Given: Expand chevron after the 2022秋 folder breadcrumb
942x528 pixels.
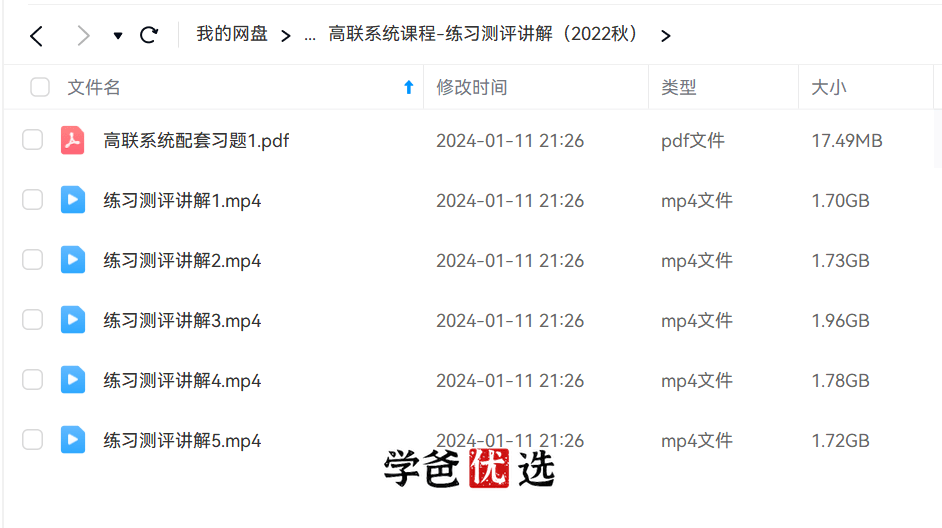Looking at the screenshot, I should tap(665, 36).
